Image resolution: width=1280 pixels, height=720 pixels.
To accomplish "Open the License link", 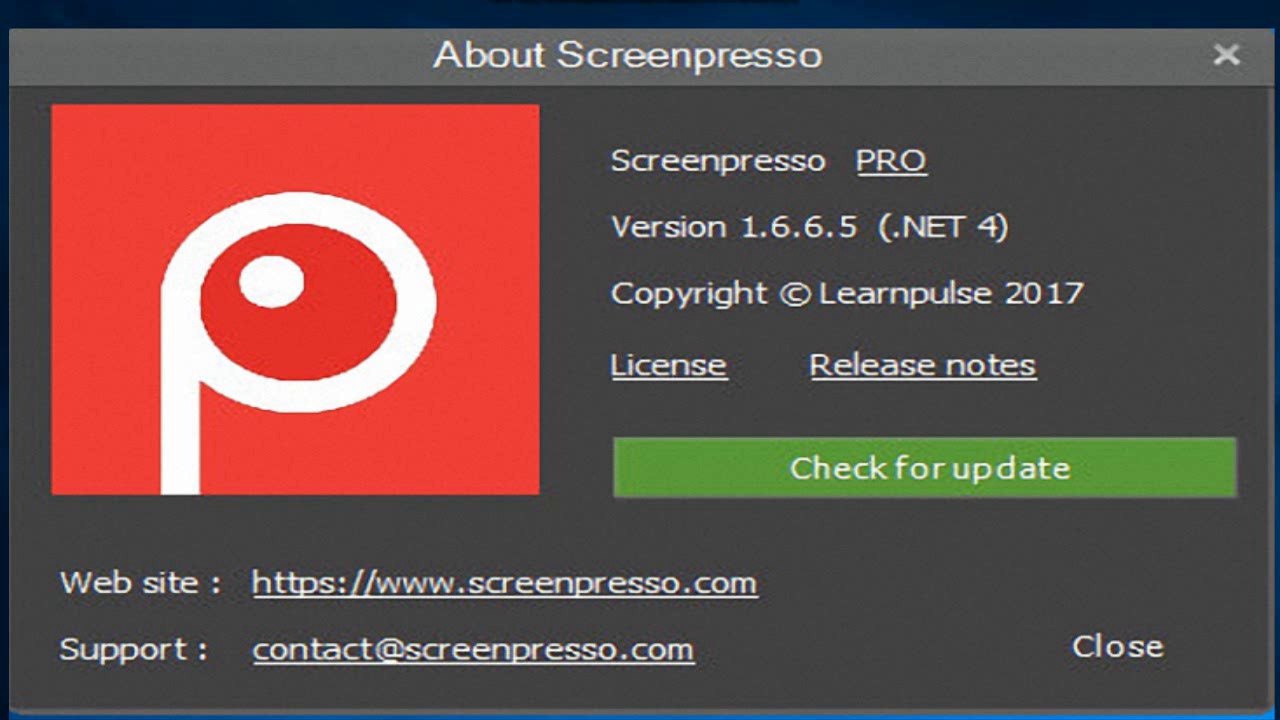I will 668,365.
